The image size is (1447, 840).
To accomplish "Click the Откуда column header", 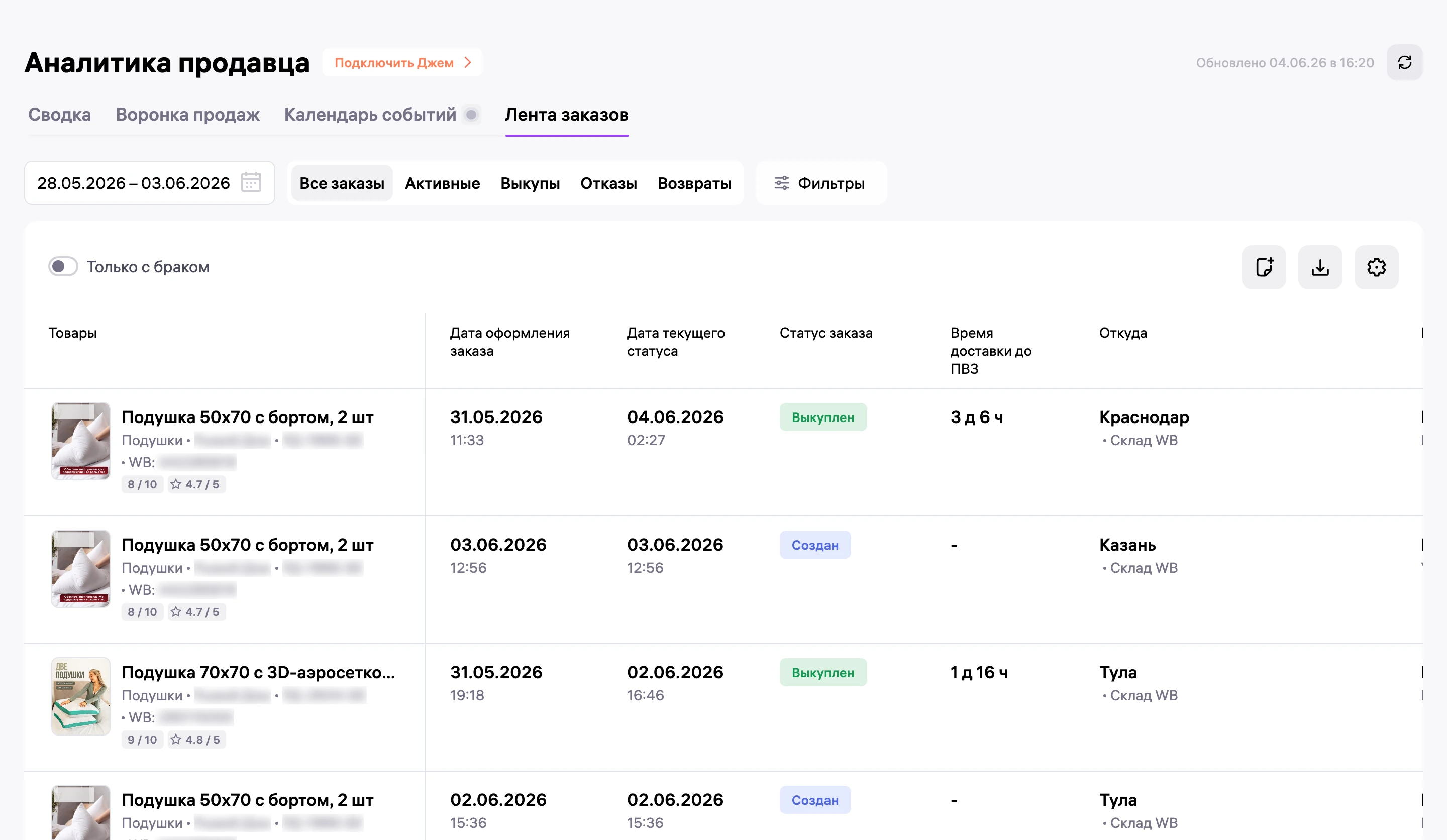I will pyautogui.click(x=1123, y=333).
